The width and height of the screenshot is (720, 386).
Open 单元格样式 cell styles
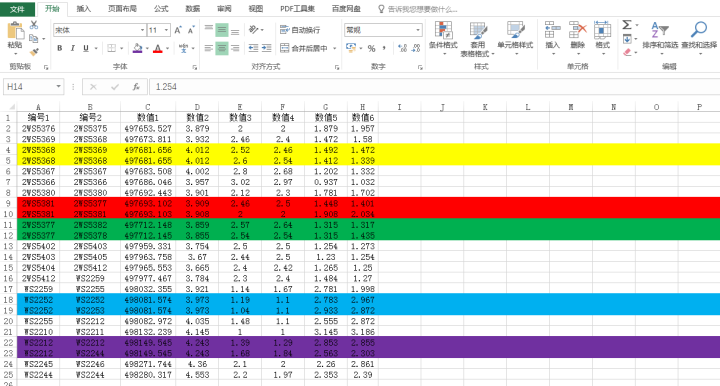click(515, 38)
